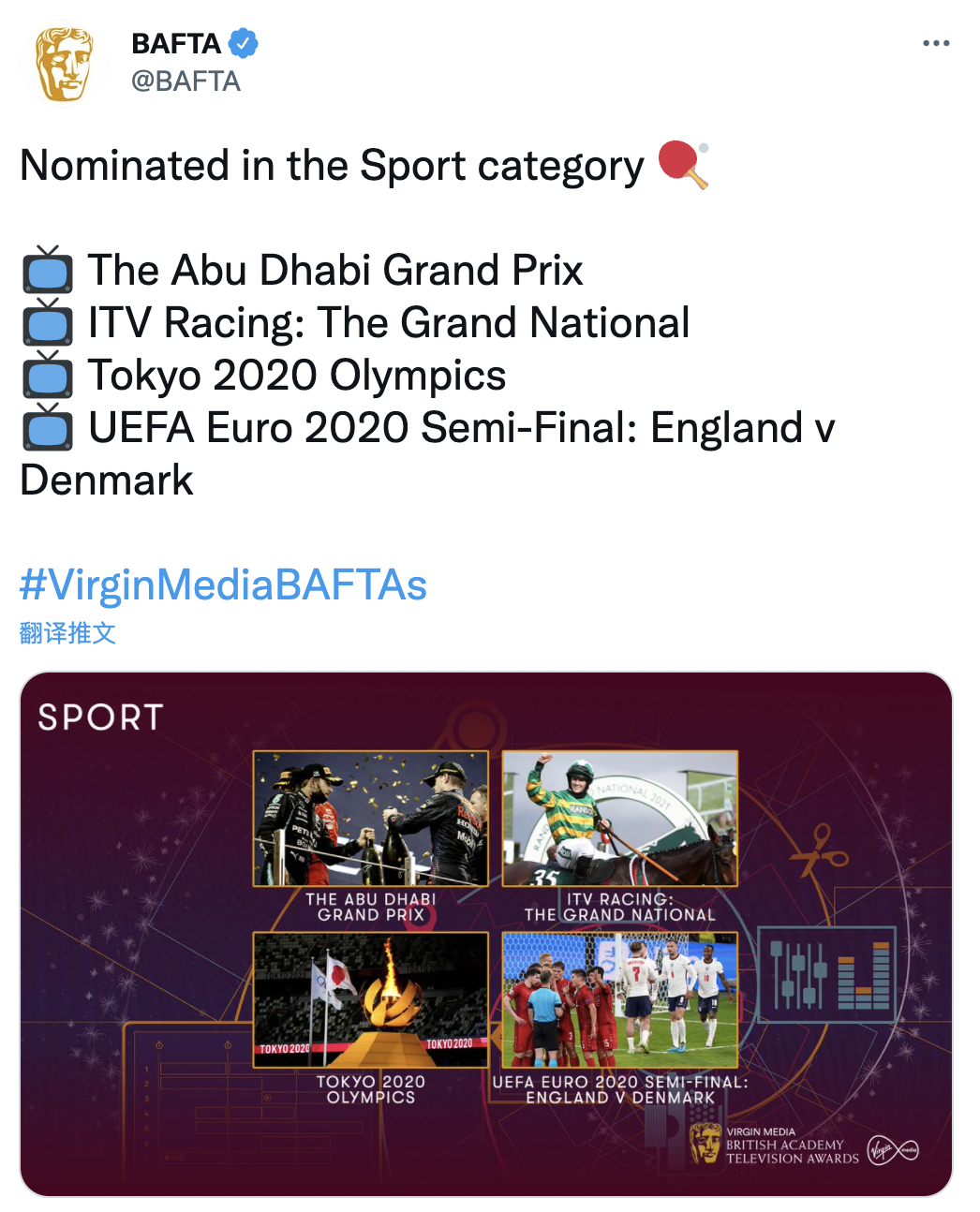Click the ping pong paddle emoji
The height and width of the screenshot is (1212, 980).
click(x=684, y=164)
